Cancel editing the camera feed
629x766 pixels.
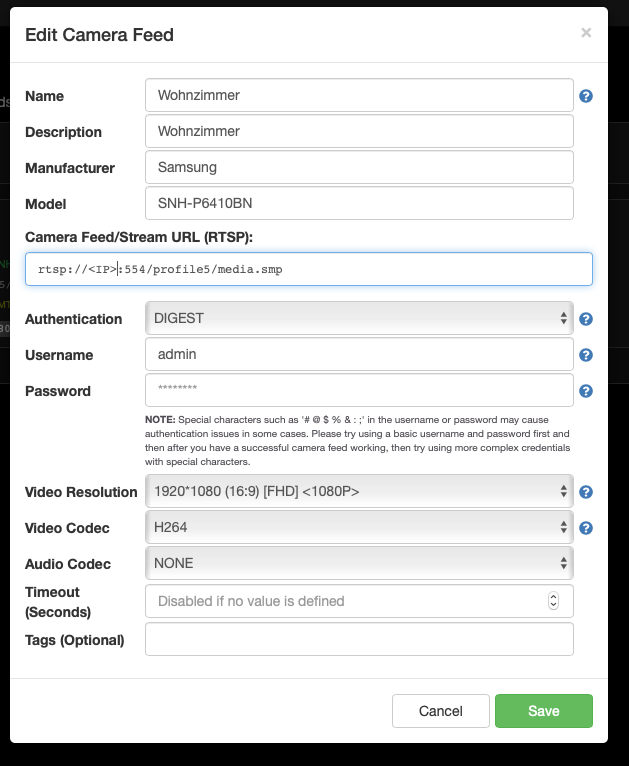pos(441,711)
